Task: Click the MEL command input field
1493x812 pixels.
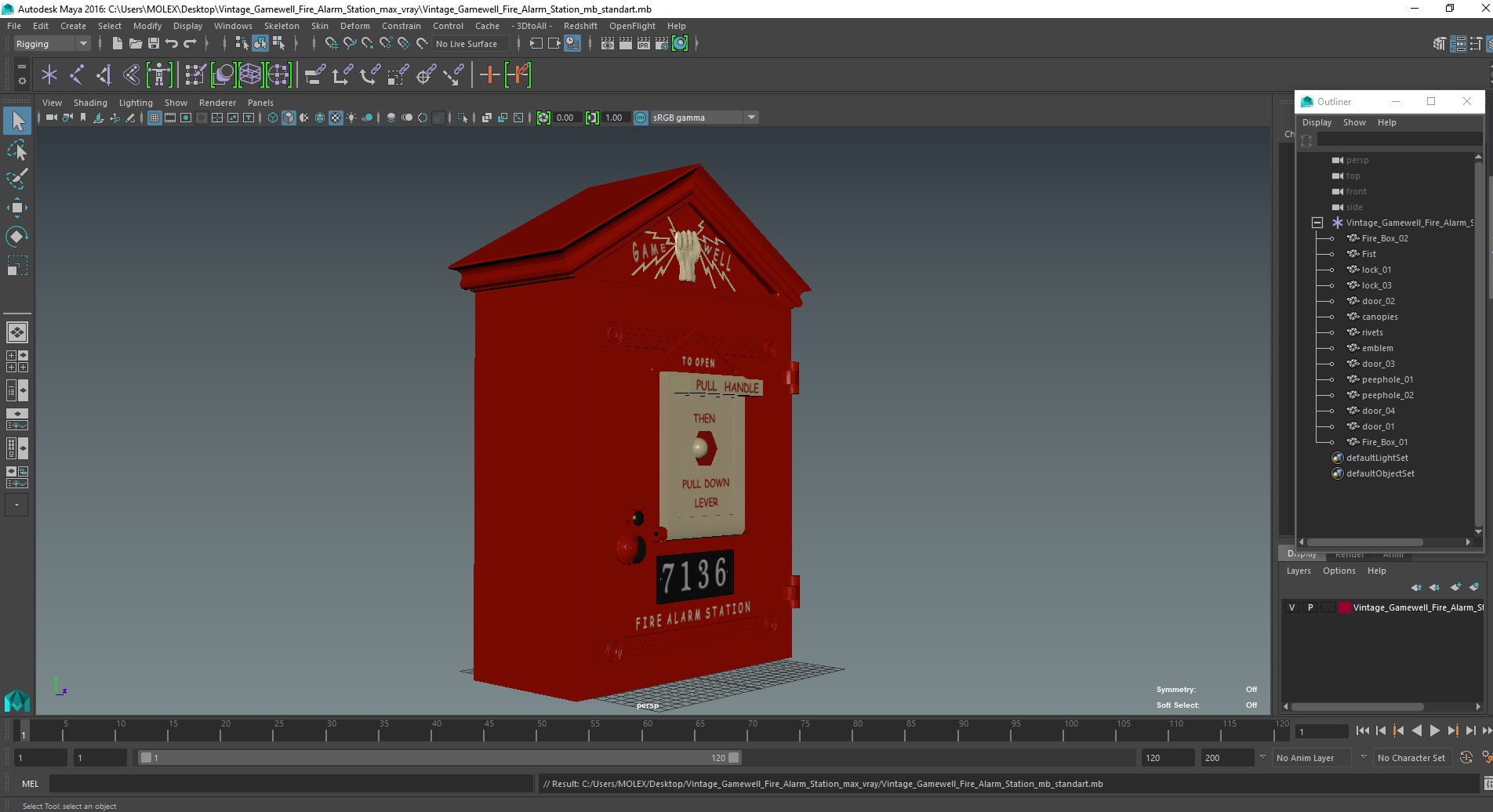Action: tap(291, 784)
